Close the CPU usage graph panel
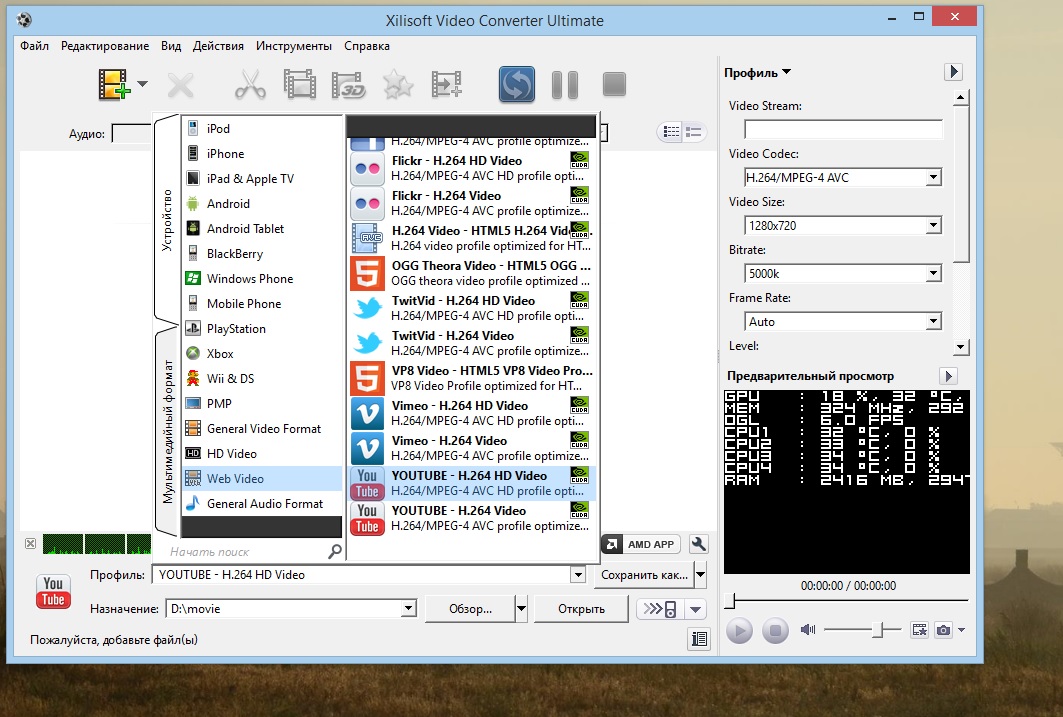This screenshot has width=1063, height=717. [x=30, y=543]
